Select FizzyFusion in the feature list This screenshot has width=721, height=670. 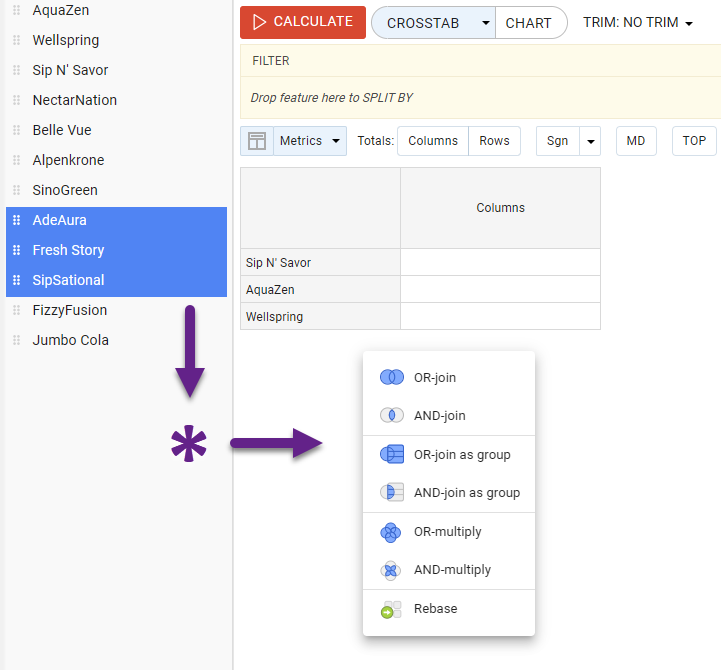click(70, 310)
